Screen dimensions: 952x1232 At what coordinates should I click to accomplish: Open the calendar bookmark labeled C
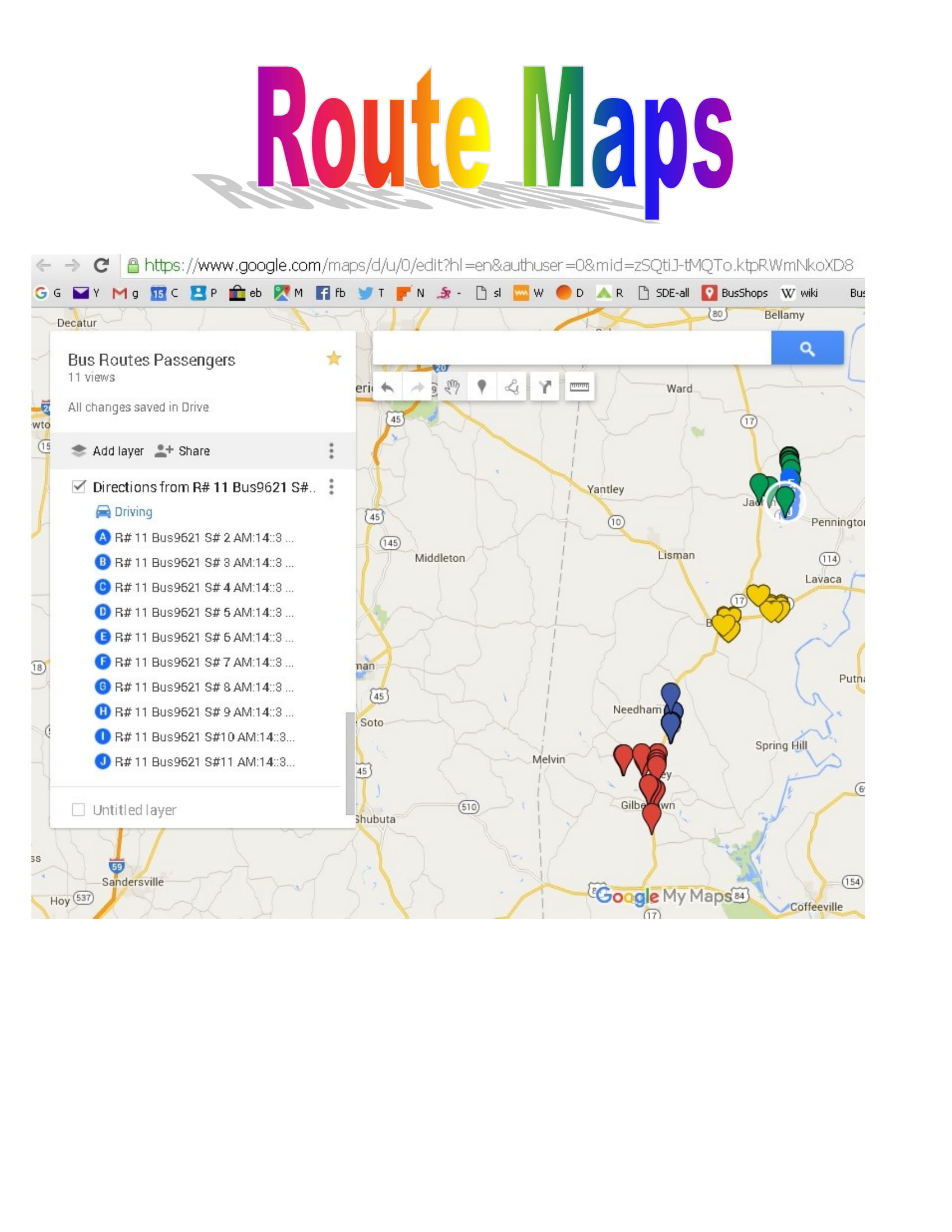point(164,293)
